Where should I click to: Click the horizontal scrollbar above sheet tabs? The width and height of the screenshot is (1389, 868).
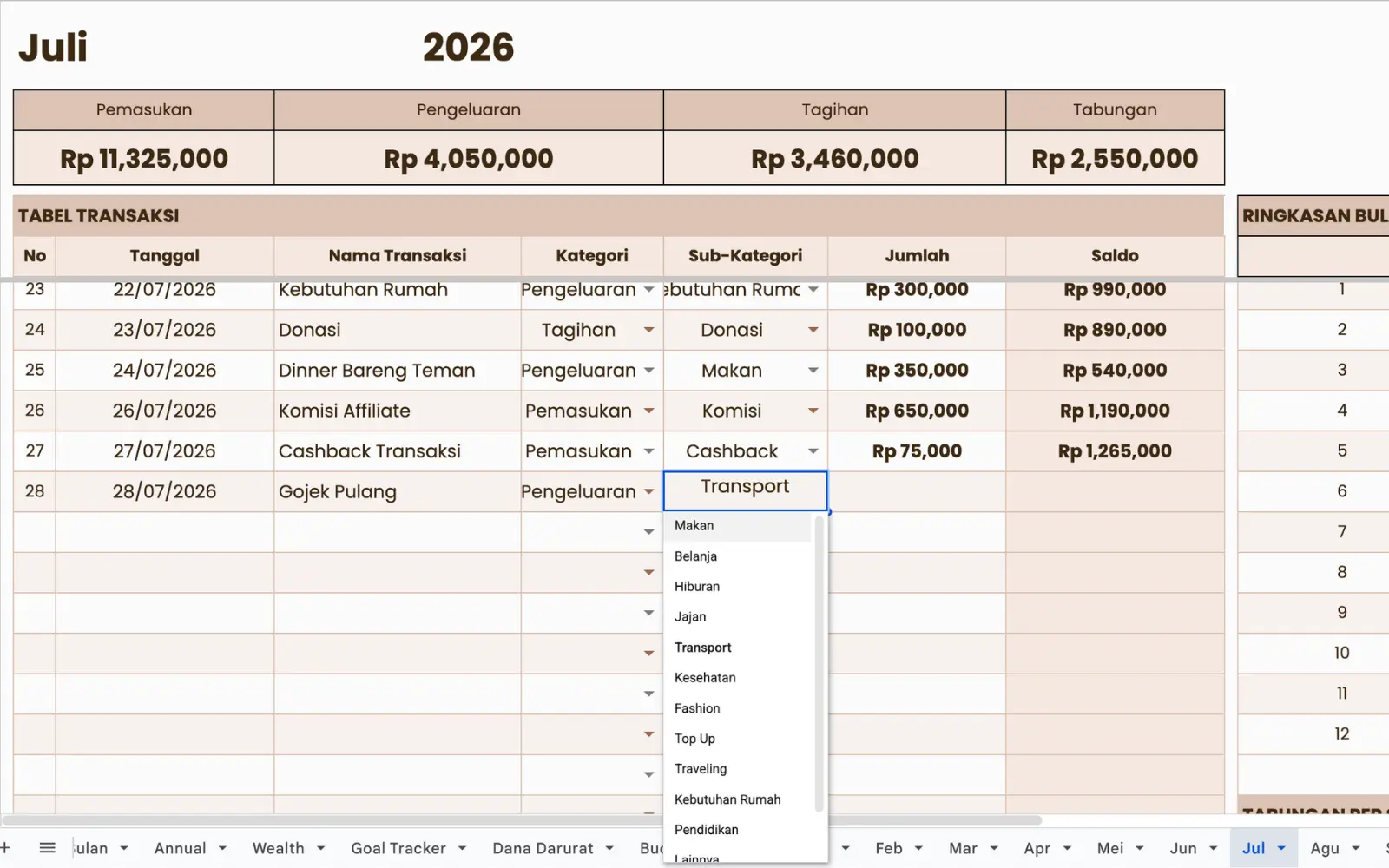click(x=521, y=820)
